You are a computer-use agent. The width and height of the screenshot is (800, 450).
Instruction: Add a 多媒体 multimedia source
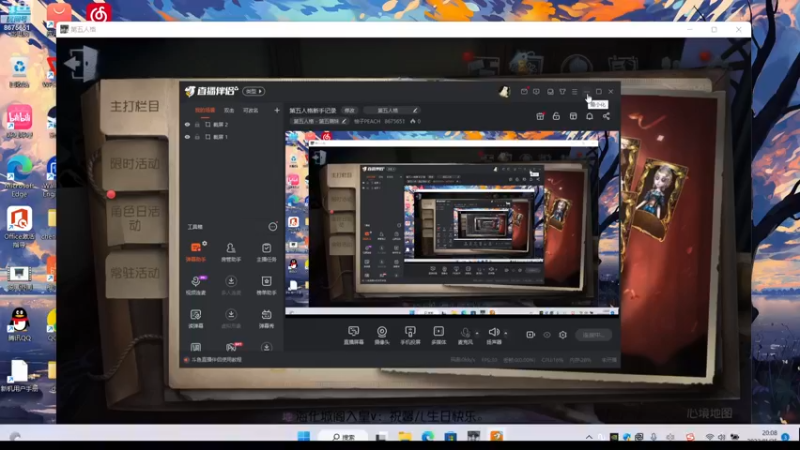pyautogui.click(x=439, y=335)
